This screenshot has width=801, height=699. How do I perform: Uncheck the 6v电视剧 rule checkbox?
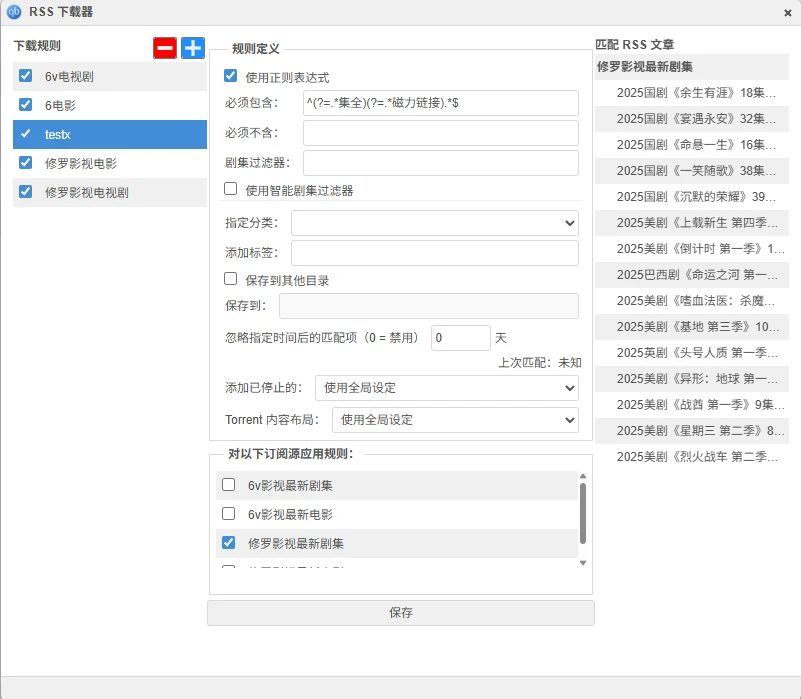pyautogui.click(x=26, y=76)
